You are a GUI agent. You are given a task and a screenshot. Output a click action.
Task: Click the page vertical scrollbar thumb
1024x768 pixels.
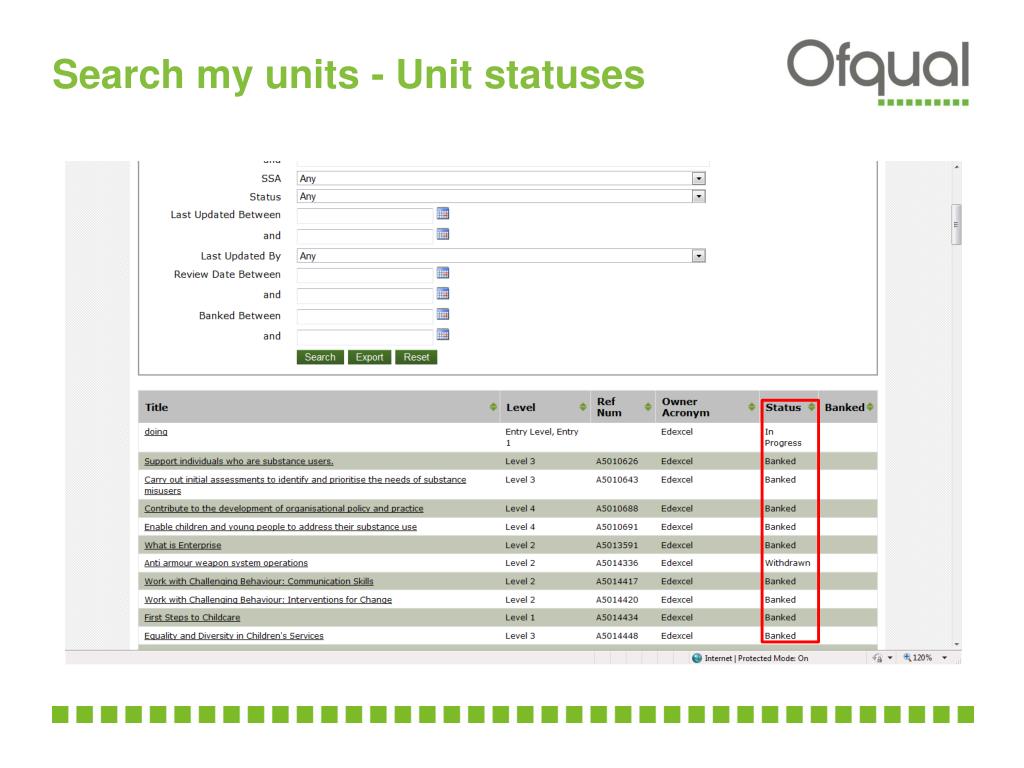point(956,224)
